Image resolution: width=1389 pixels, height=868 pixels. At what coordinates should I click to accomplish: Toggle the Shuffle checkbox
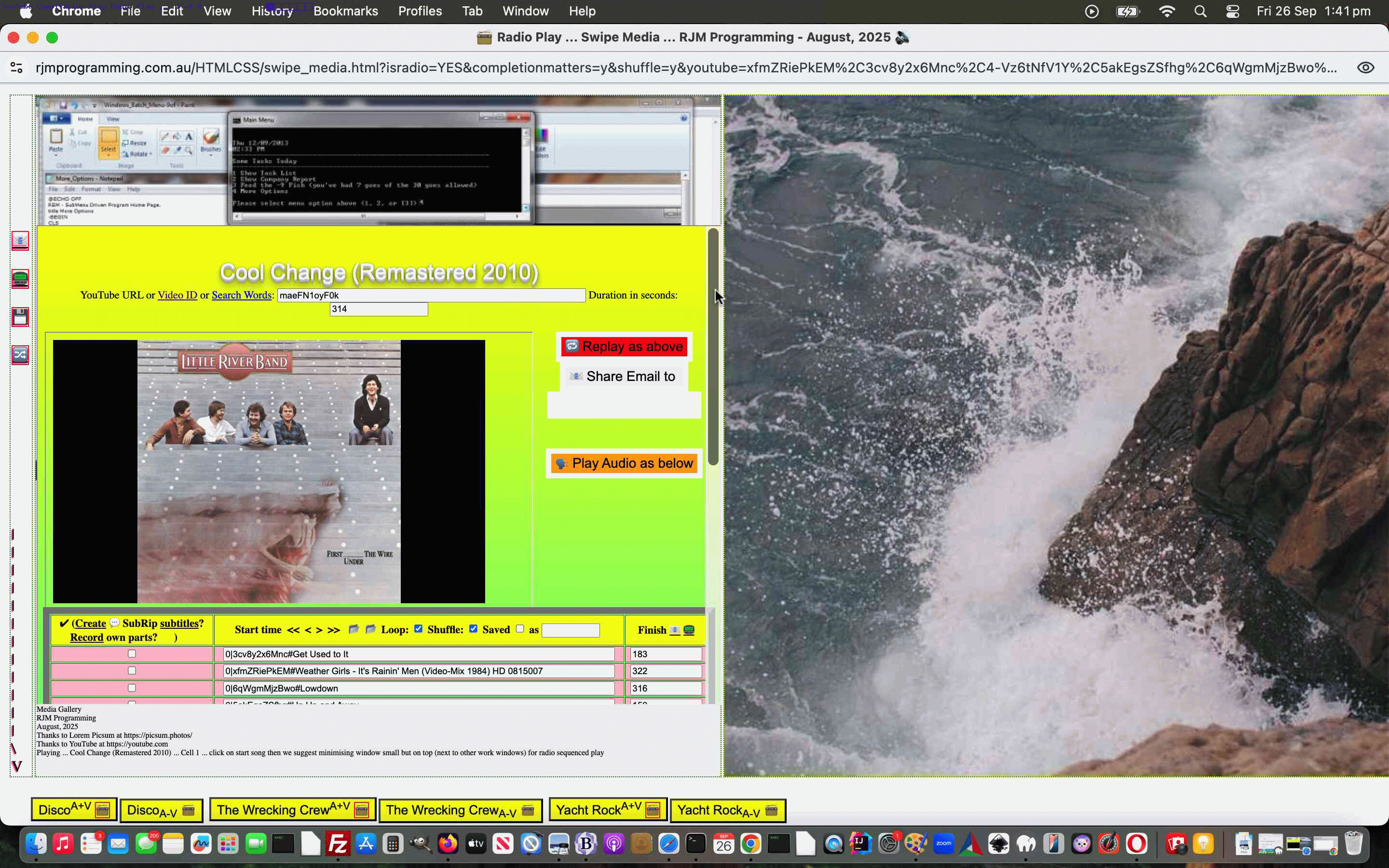[473, 629]
